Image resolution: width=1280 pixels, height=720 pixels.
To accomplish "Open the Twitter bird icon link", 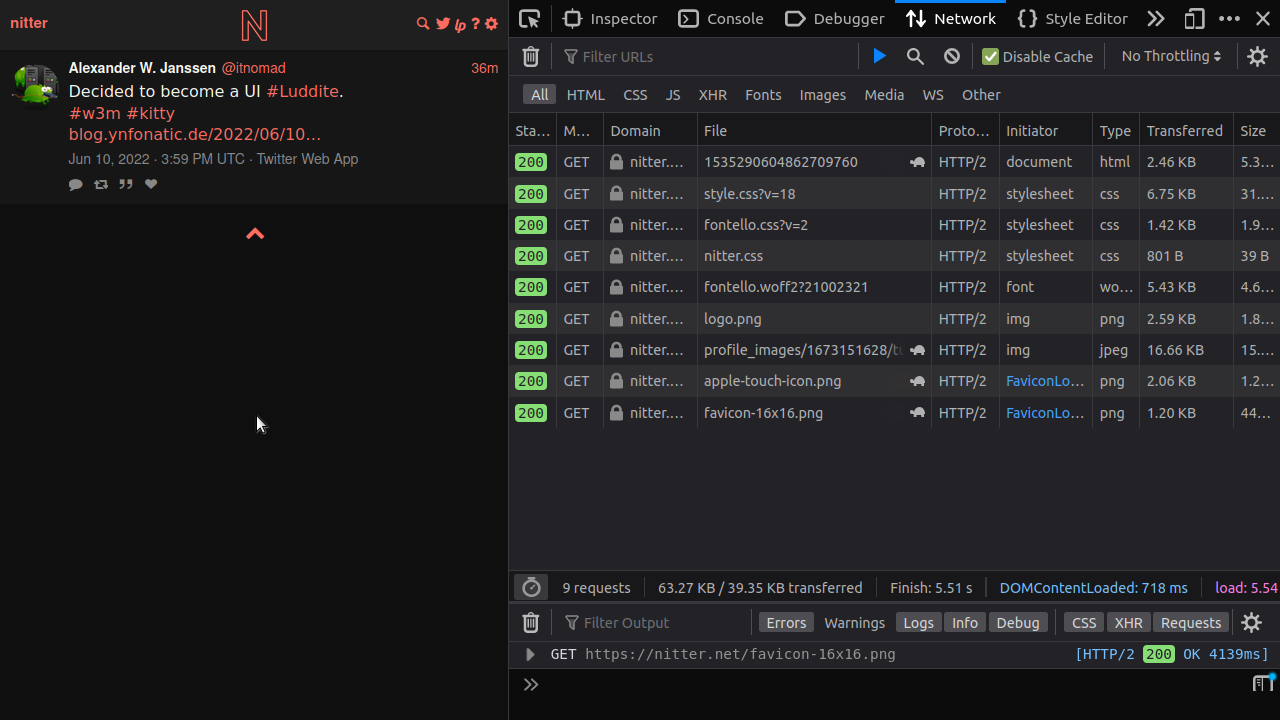I will click(x=443, y=24).
